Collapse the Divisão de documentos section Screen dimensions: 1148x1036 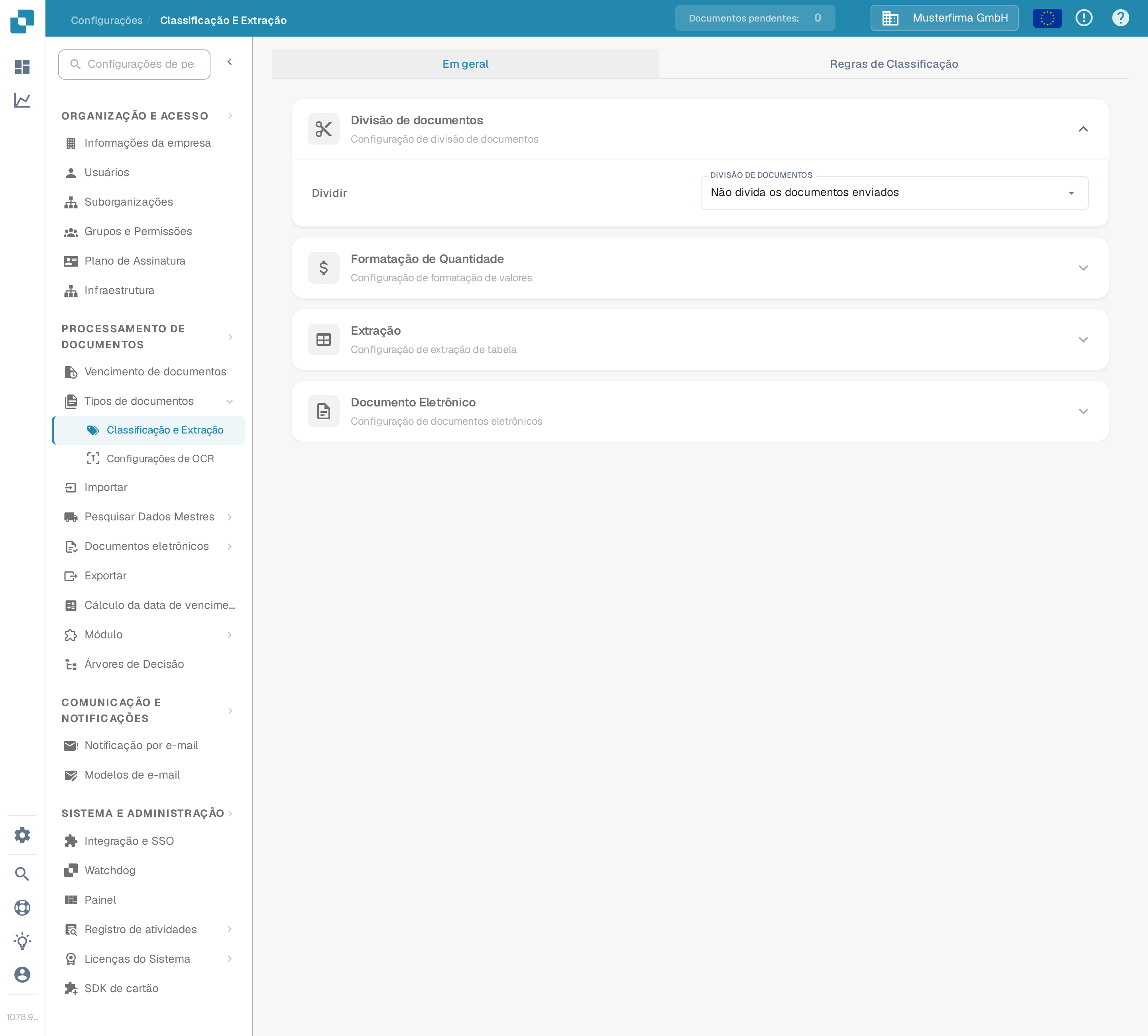pyautogui.click(x=1083, y=129)
